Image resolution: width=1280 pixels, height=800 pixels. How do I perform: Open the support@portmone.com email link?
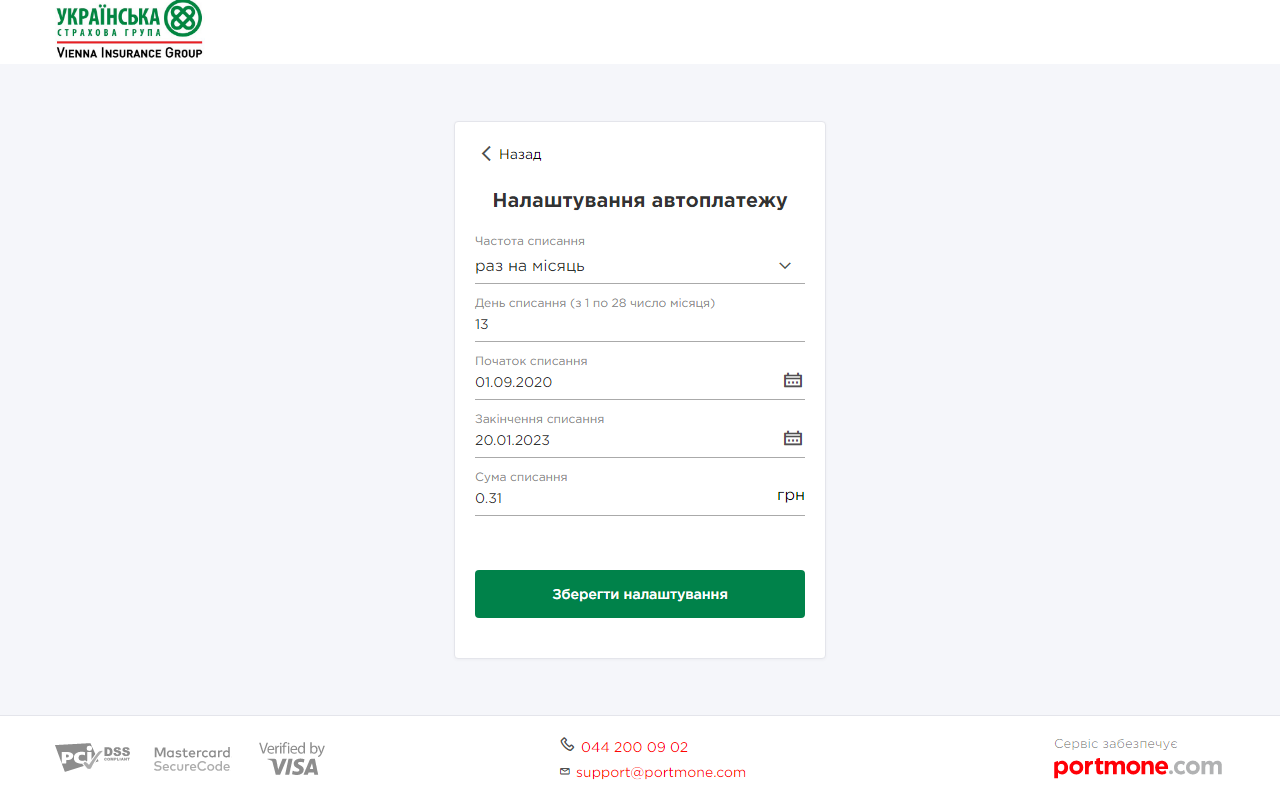[x=660, y=772]
